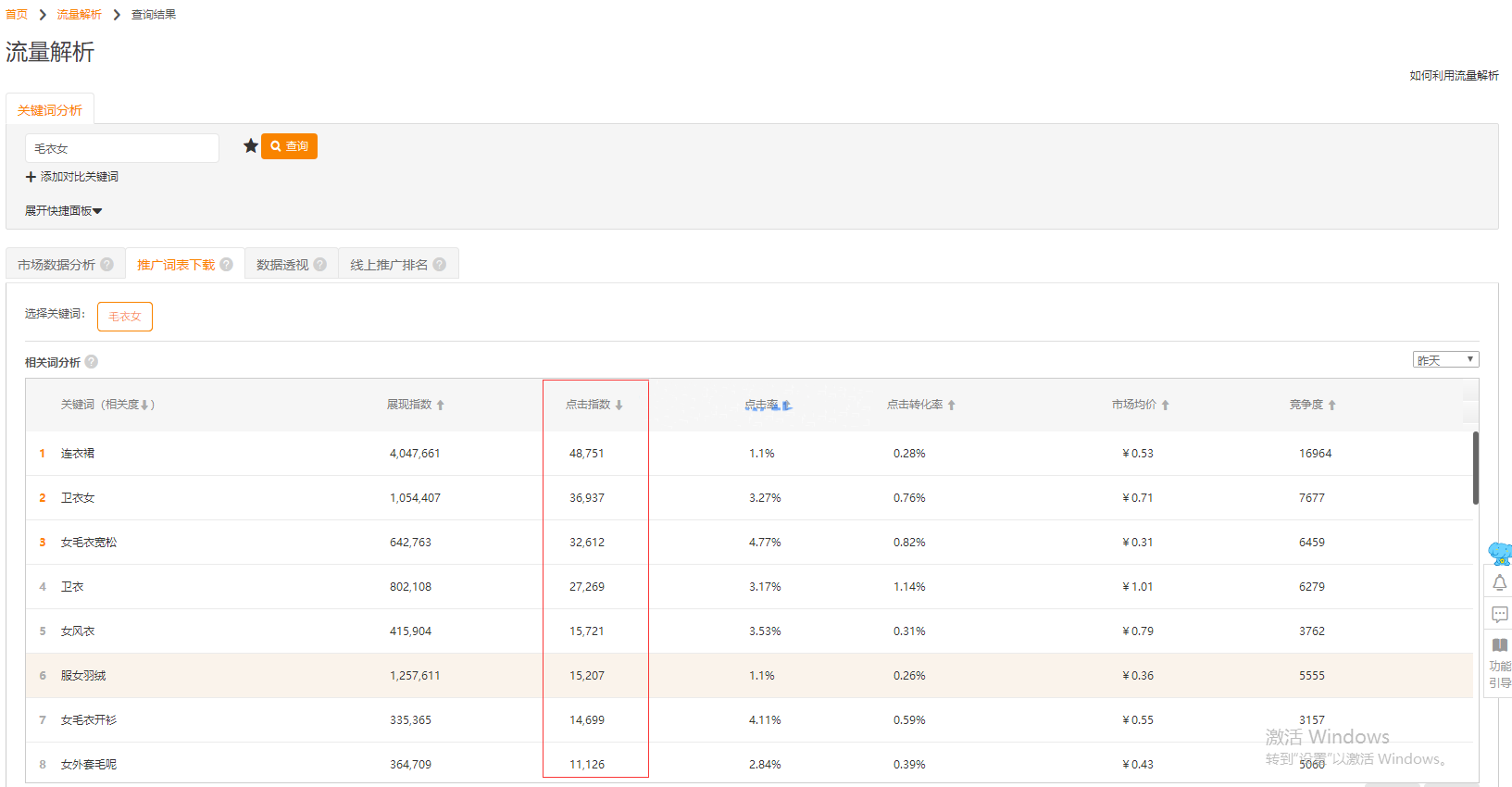The width and height of the screenshot is (1512, 787).
Task: Click 展现指数 value 1,257,611
Action: click(415, 676)
